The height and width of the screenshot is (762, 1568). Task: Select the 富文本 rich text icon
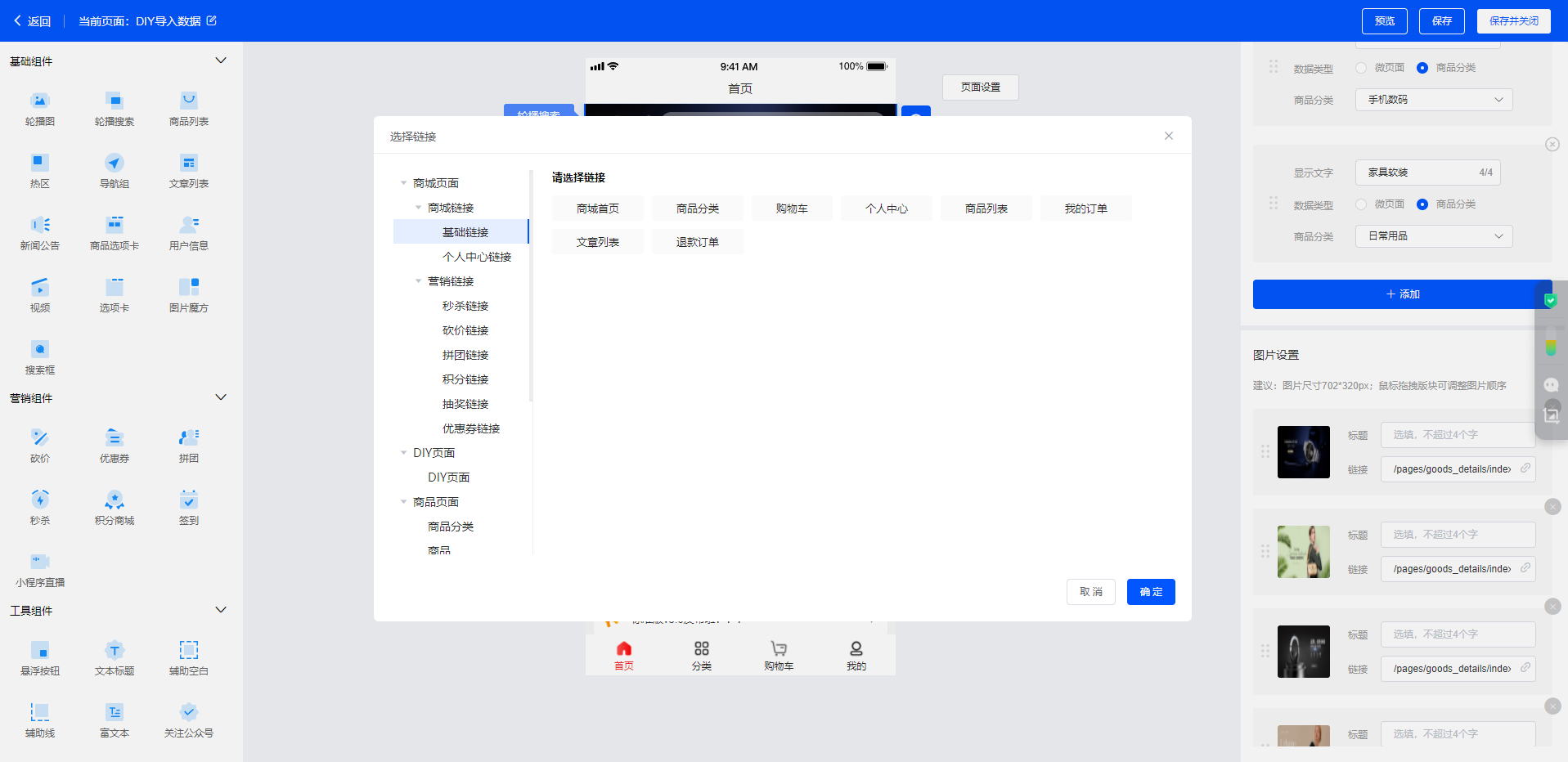(x=115, y=712)
